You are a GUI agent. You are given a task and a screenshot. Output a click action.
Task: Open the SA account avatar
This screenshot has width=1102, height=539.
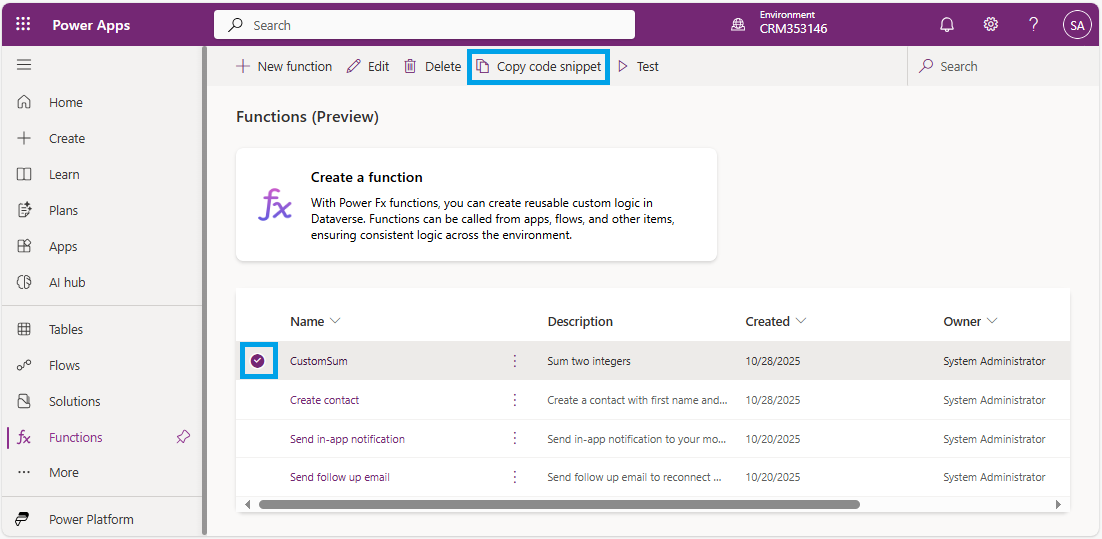pyautogui.click(x=1076, y=25)
